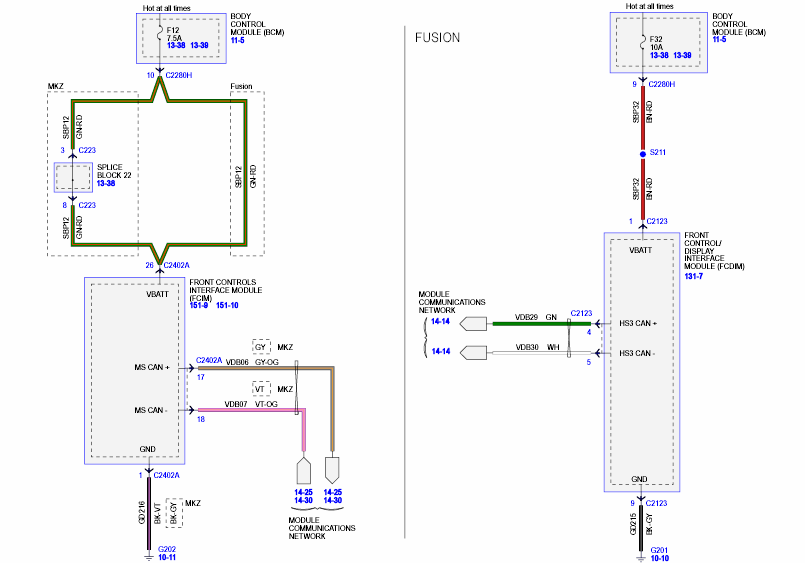Follow the 10-11 link under G202

click(167, 557)
